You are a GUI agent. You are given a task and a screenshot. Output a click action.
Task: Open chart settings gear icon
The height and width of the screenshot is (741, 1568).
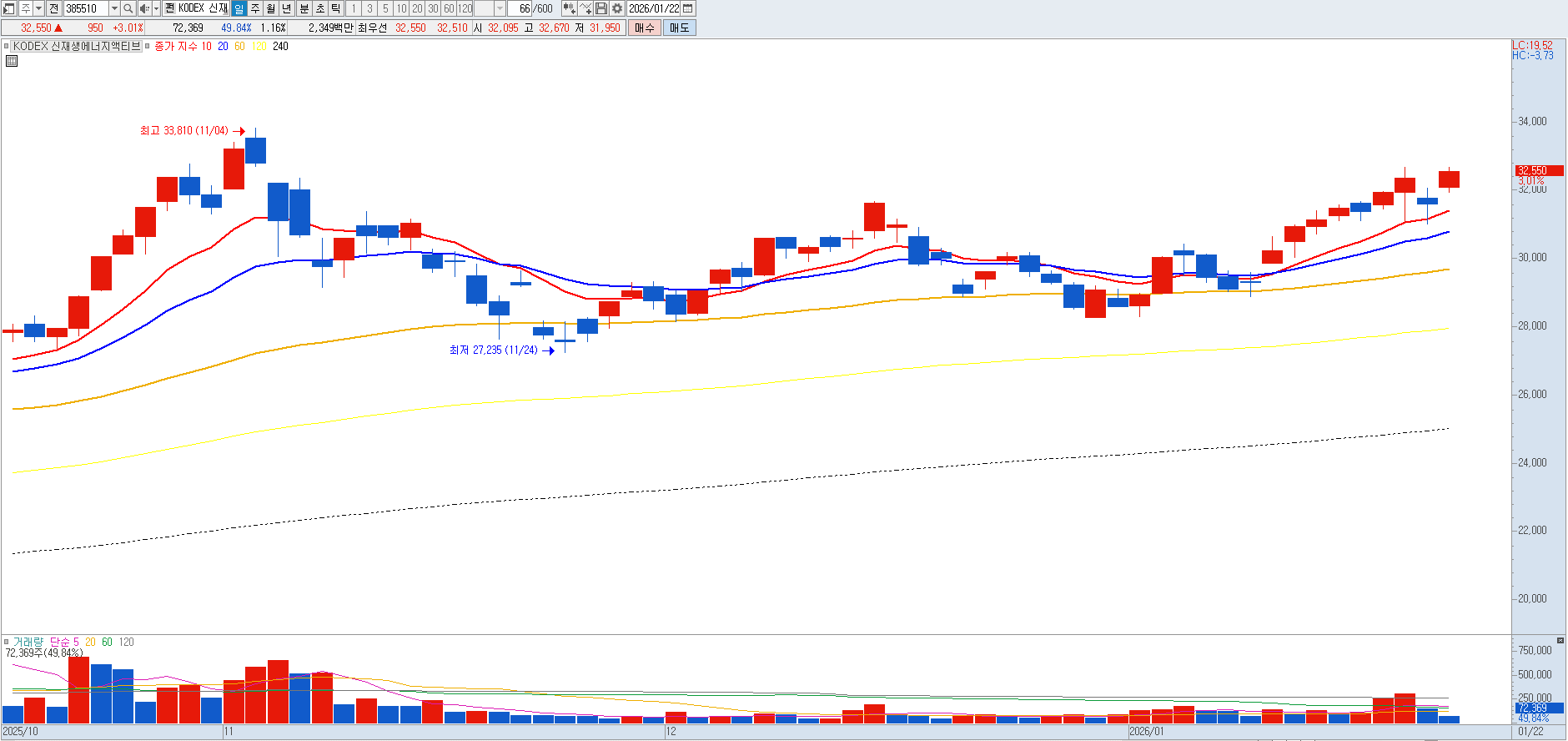pos(617,8)
